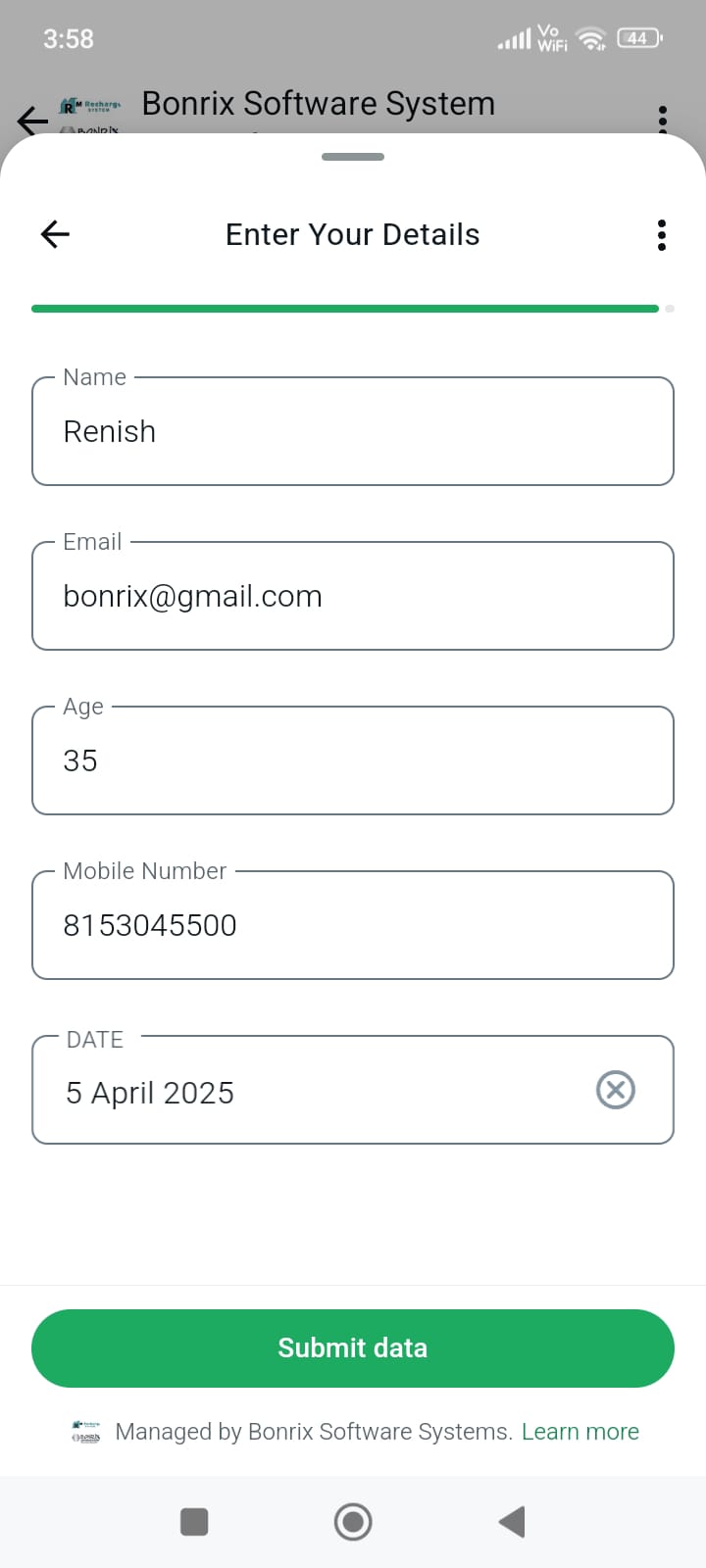706x1568 pixels.
Task: Tap the green form progress bar
Action: (345, 309)
